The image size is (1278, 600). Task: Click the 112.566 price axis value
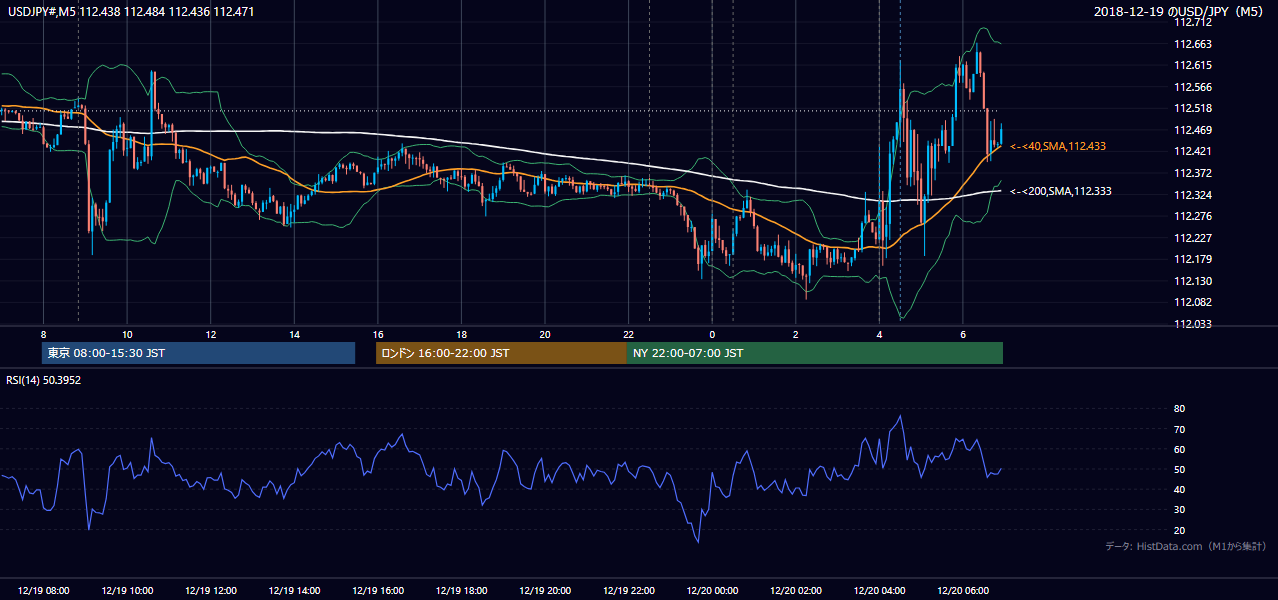(1193, 87)
